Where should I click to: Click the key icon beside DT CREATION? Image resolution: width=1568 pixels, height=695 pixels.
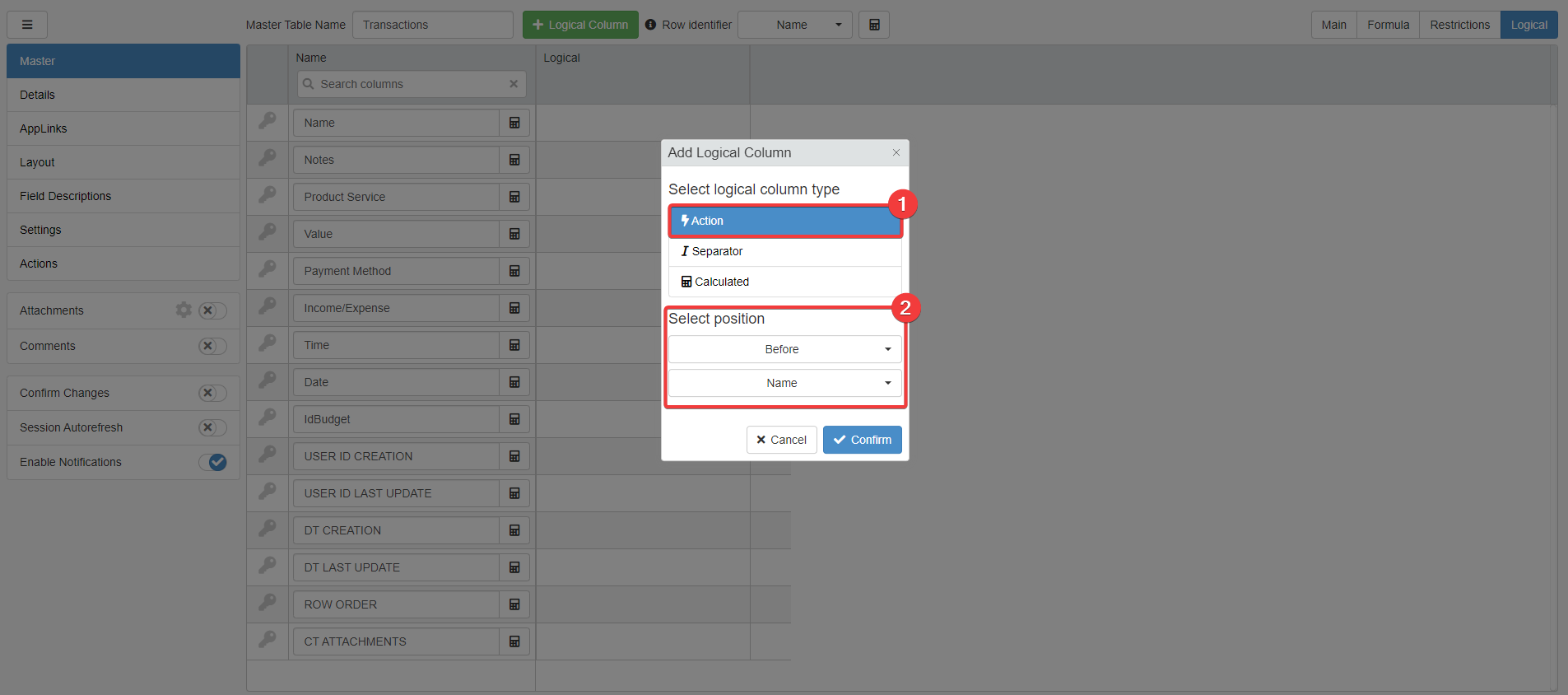268,529
